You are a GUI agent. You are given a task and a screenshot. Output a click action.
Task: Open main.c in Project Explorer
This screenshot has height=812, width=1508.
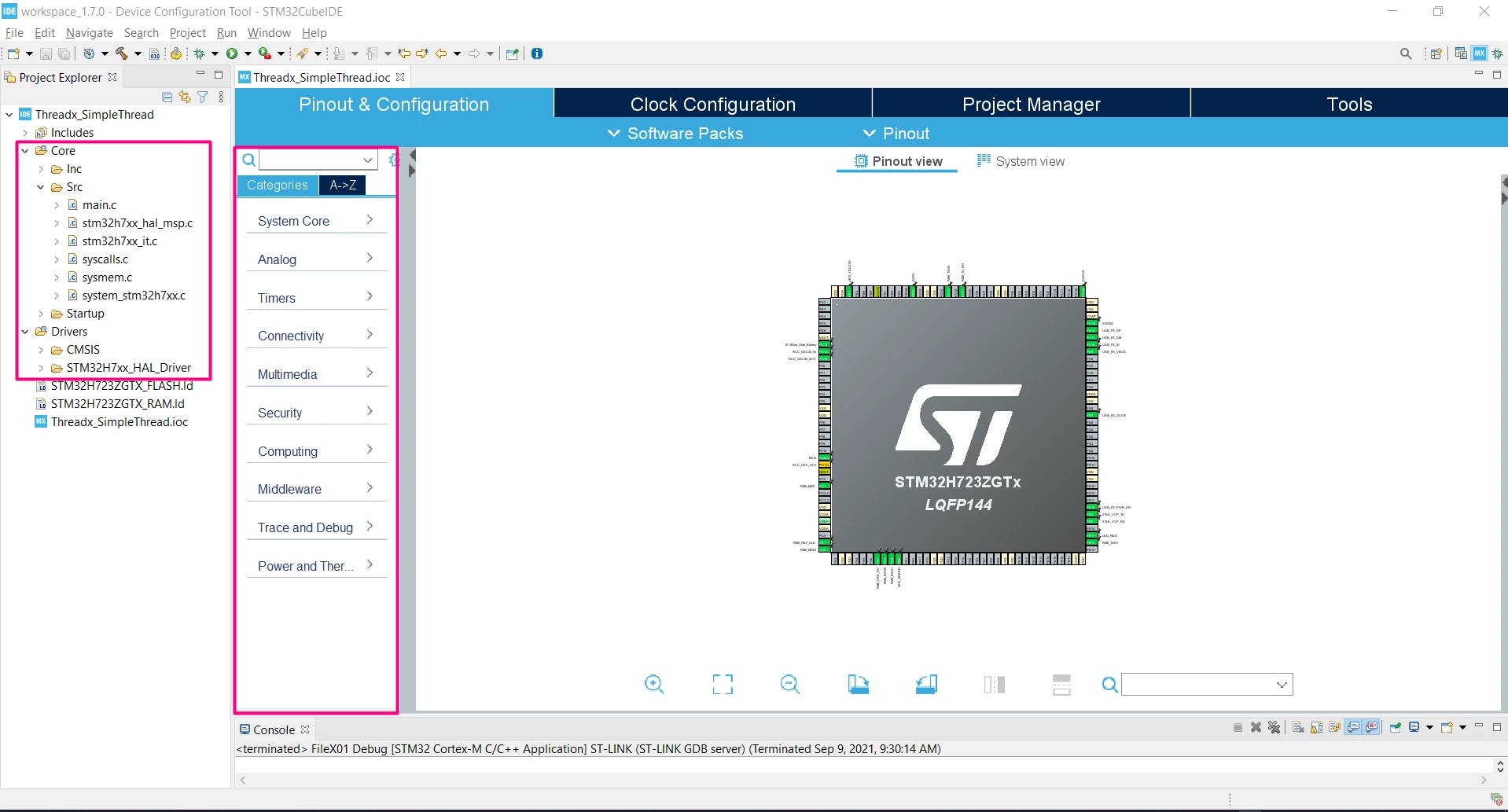[x=99, y=205]
